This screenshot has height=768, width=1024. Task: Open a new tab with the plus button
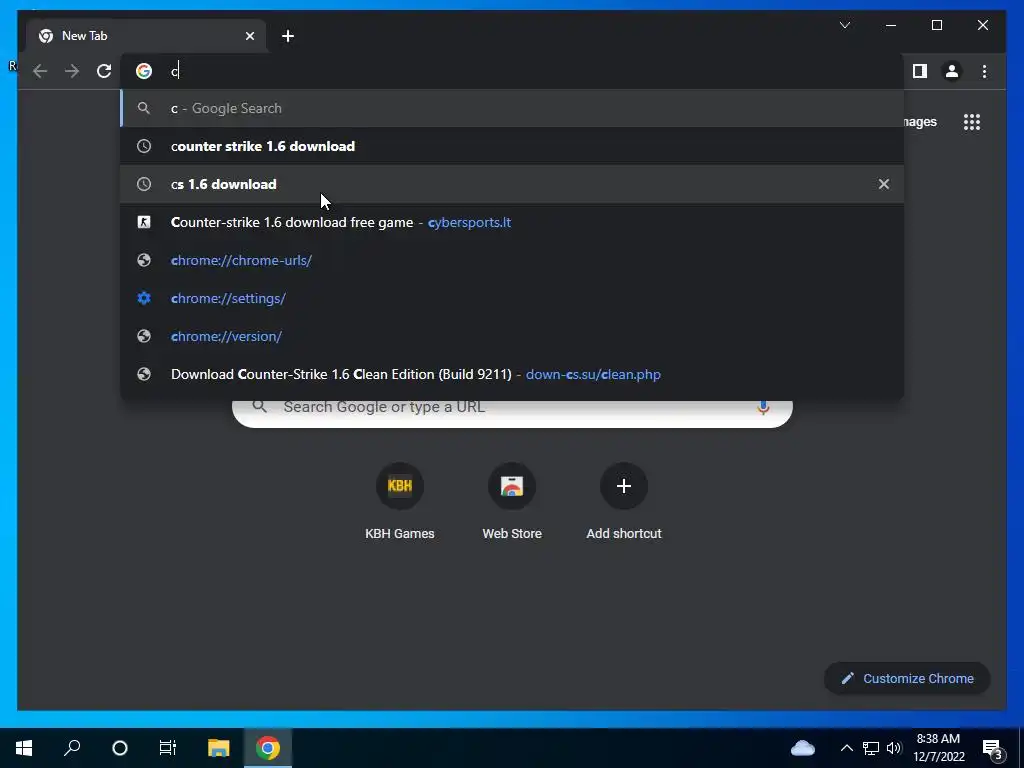288,36
